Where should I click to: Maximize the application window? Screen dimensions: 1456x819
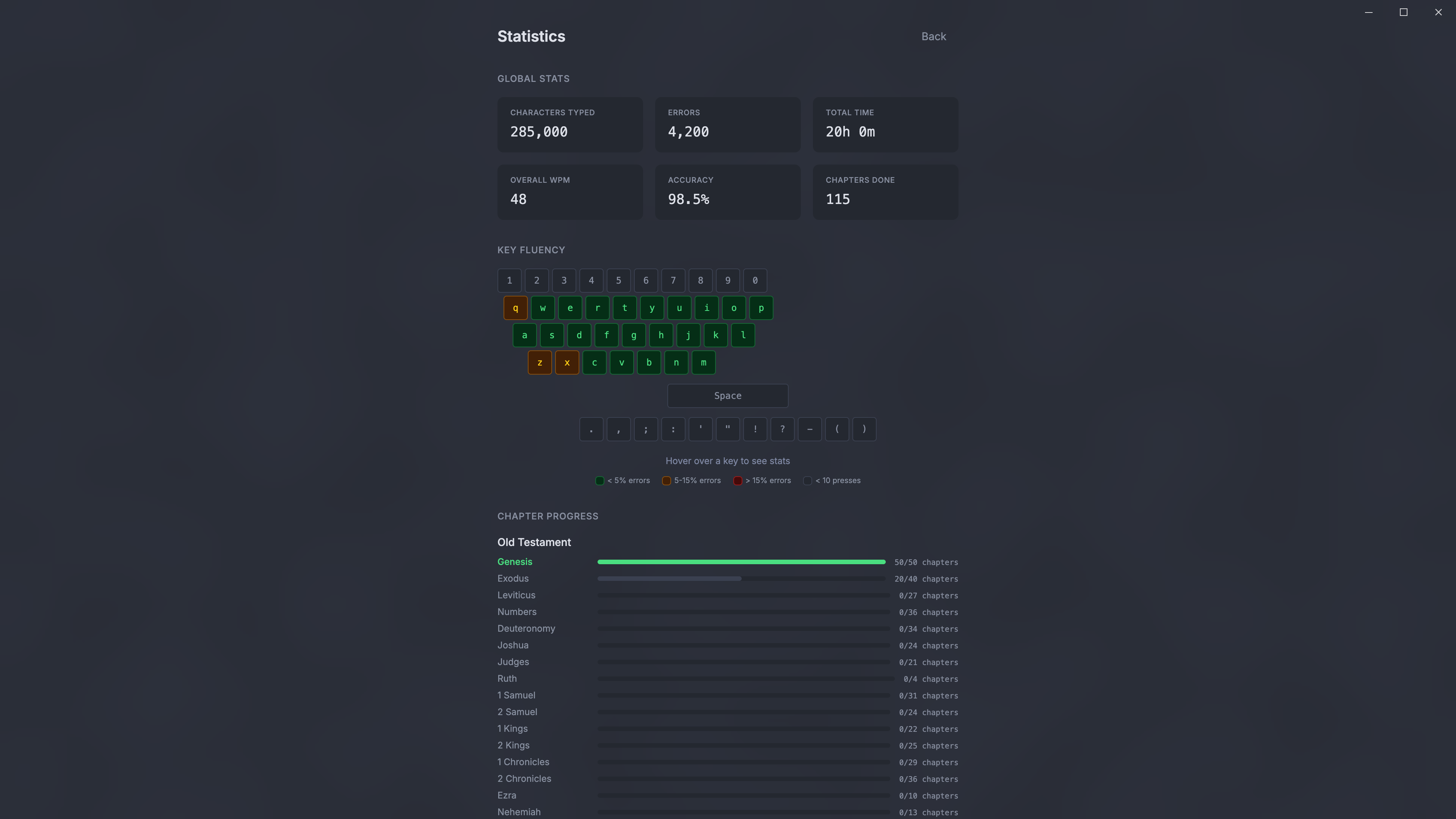[1403, 12]
